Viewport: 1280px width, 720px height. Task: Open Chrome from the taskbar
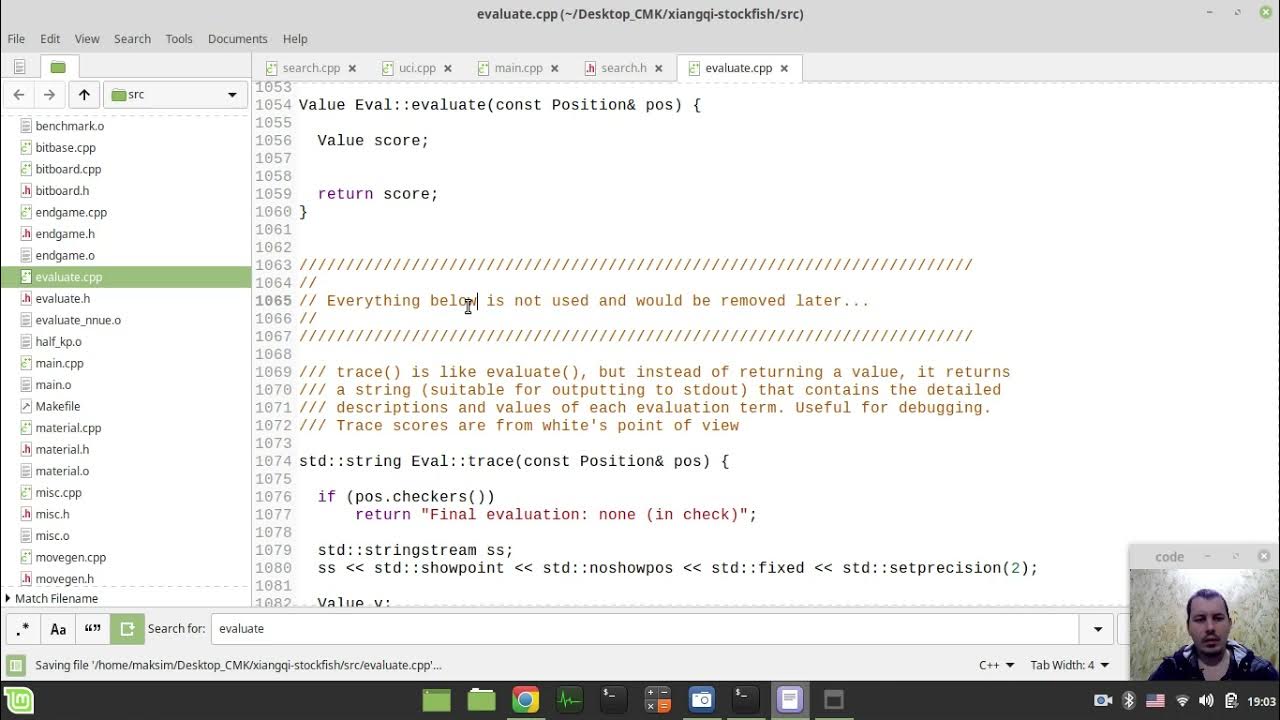[x=525, y=700]
